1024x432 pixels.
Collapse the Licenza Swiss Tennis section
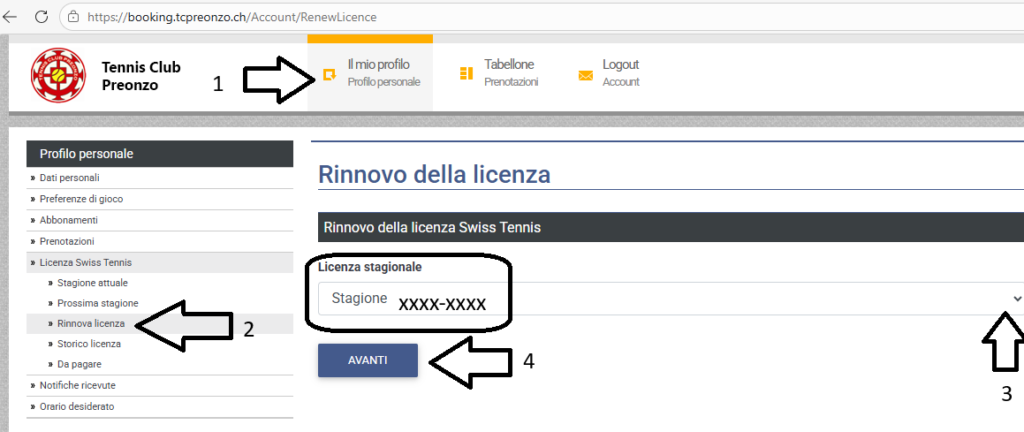(86, 262)
